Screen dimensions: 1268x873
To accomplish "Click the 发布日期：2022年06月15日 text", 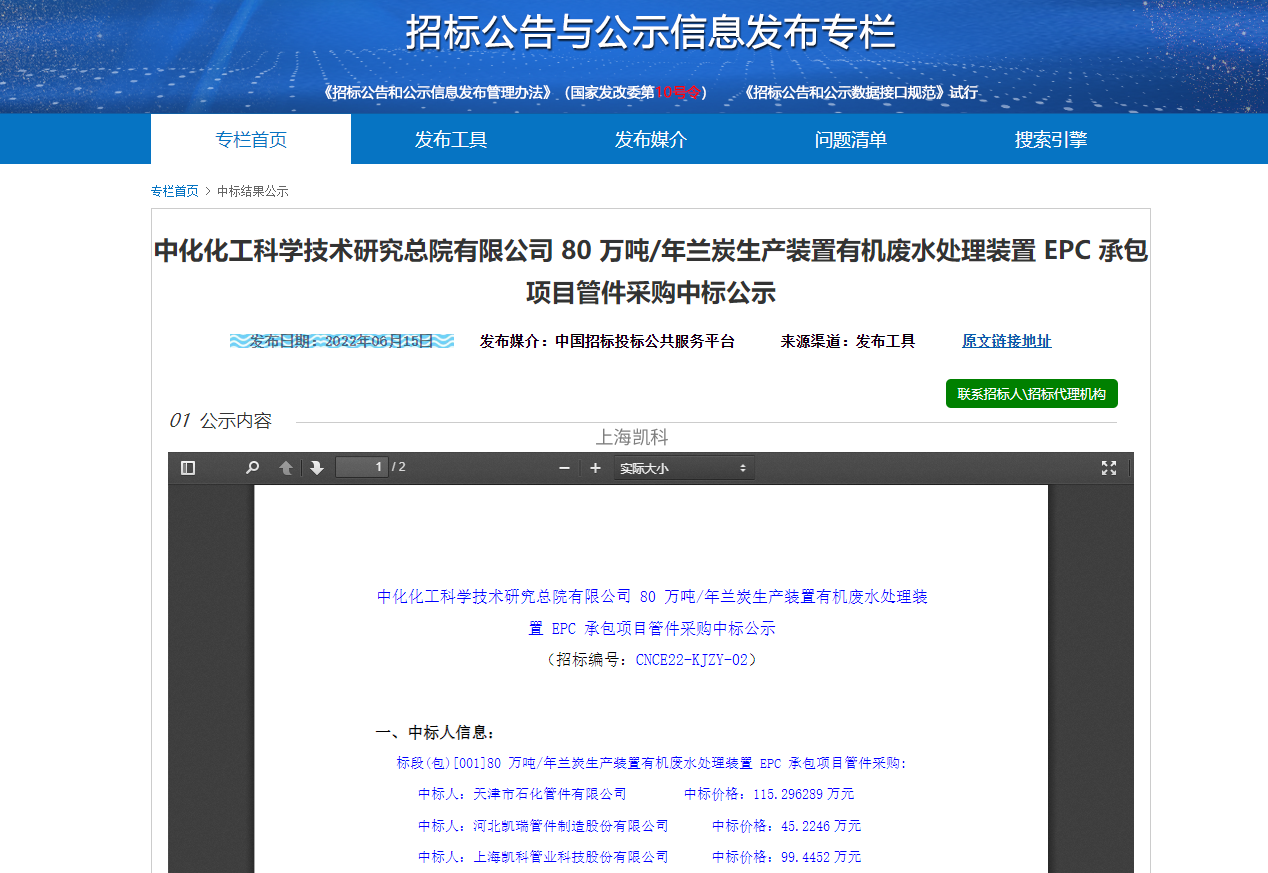I will [342, 341].
